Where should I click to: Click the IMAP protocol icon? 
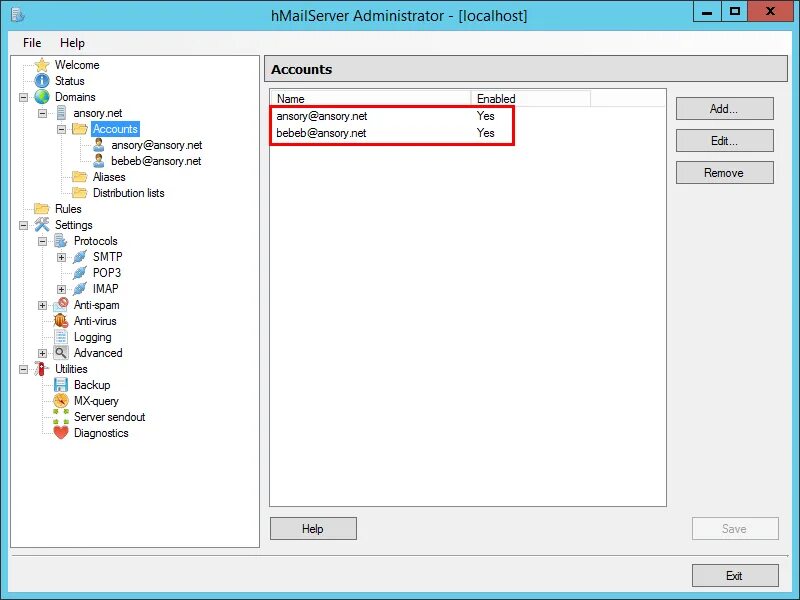80,289
